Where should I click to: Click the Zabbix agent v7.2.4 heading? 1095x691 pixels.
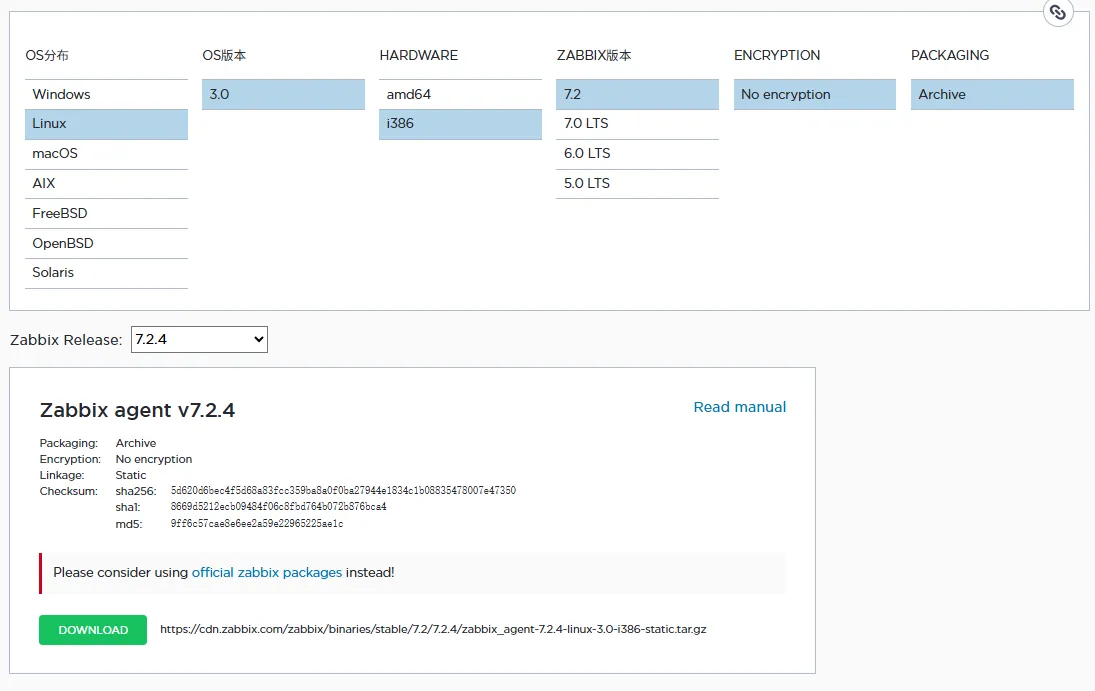[x=137, y=409]
